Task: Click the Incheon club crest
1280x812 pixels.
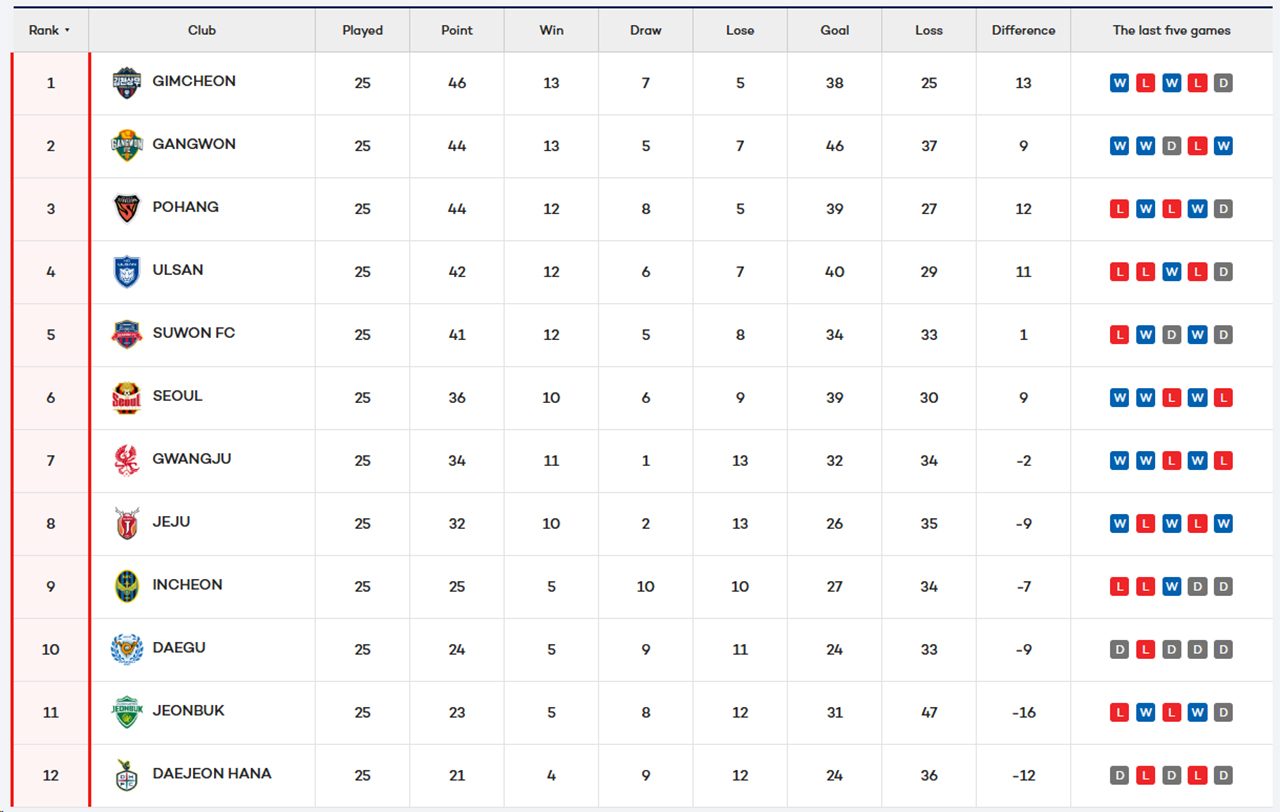Action: (127, 587)
